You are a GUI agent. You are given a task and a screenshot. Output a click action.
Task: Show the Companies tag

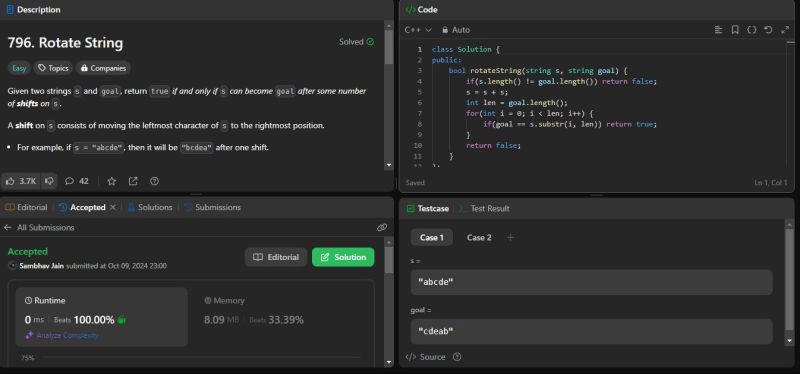point(103,68)
